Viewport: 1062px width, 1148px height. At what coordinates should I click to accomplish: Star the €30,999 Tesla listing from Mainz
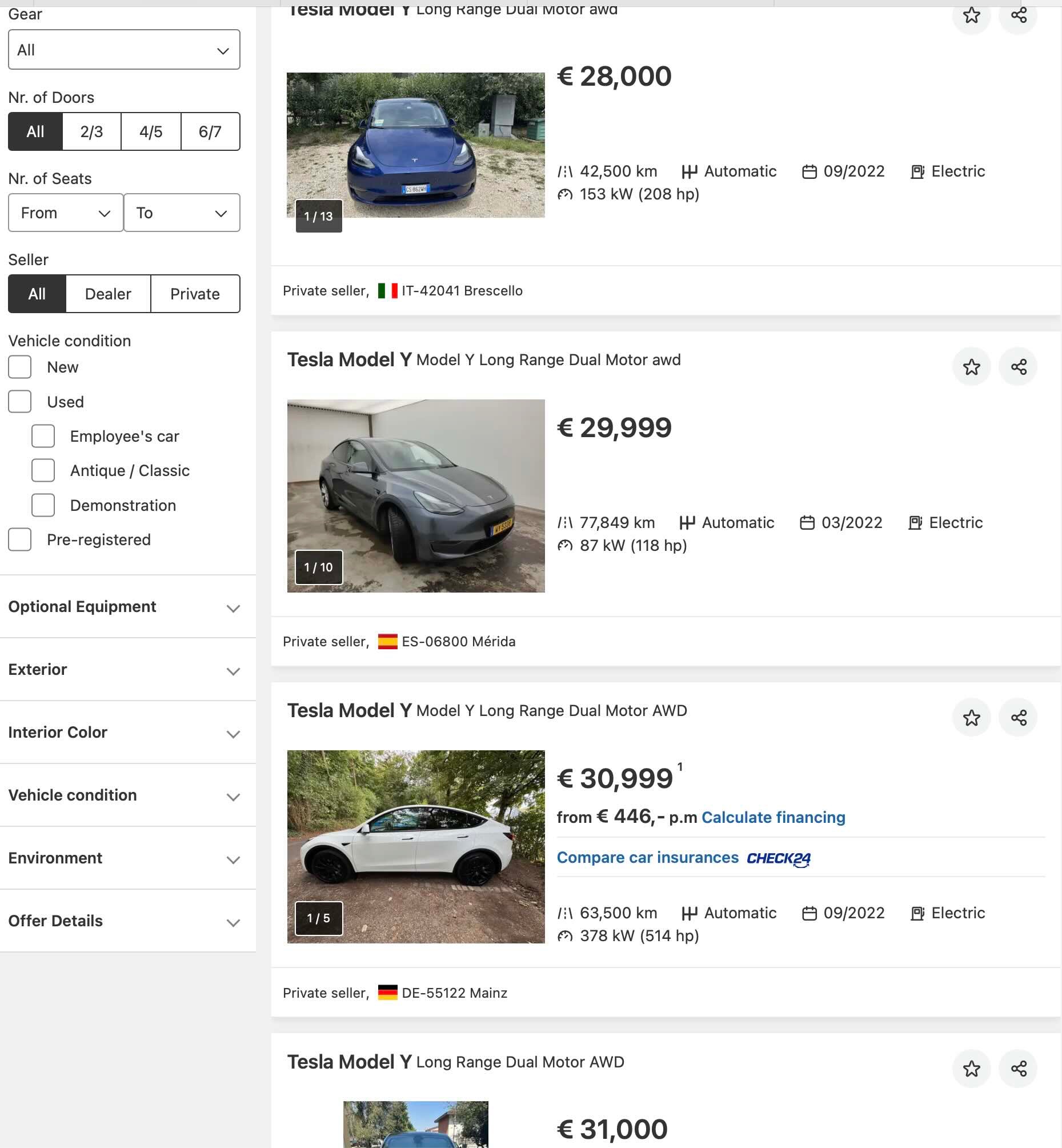pyautogui.click(x=971, y=717)
